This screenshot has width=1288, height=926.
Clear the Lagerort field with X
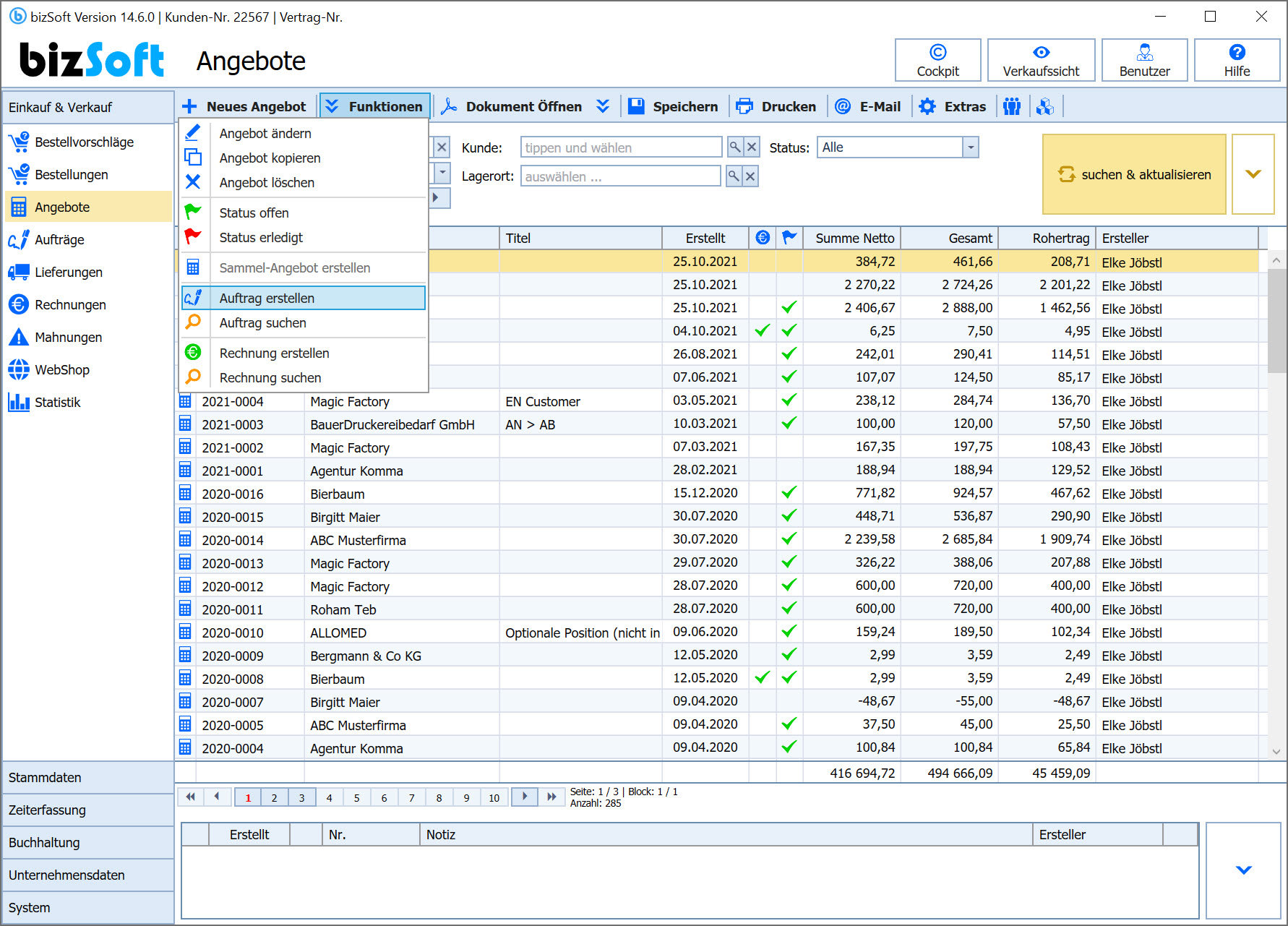coord(750,176)
